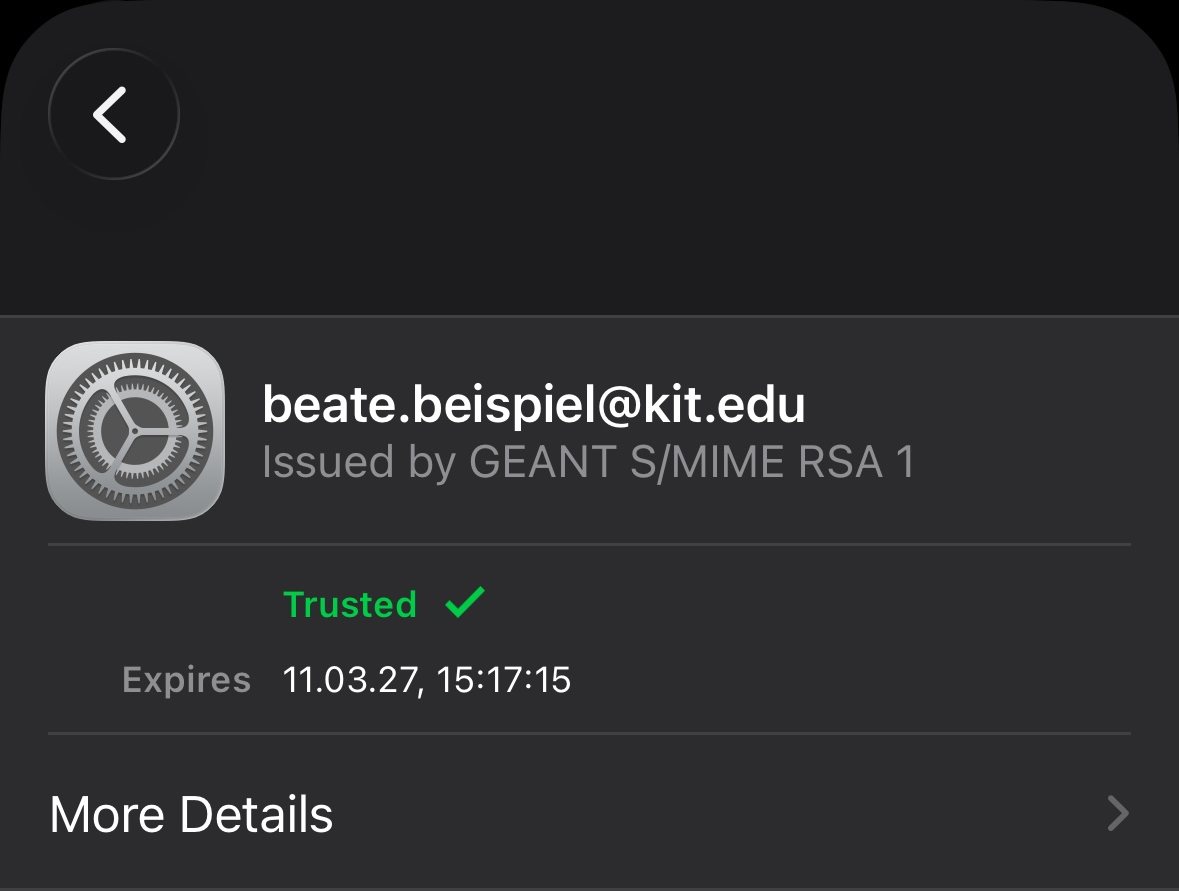
Task: Go back using the left chevron button
Action: (113, 114)
